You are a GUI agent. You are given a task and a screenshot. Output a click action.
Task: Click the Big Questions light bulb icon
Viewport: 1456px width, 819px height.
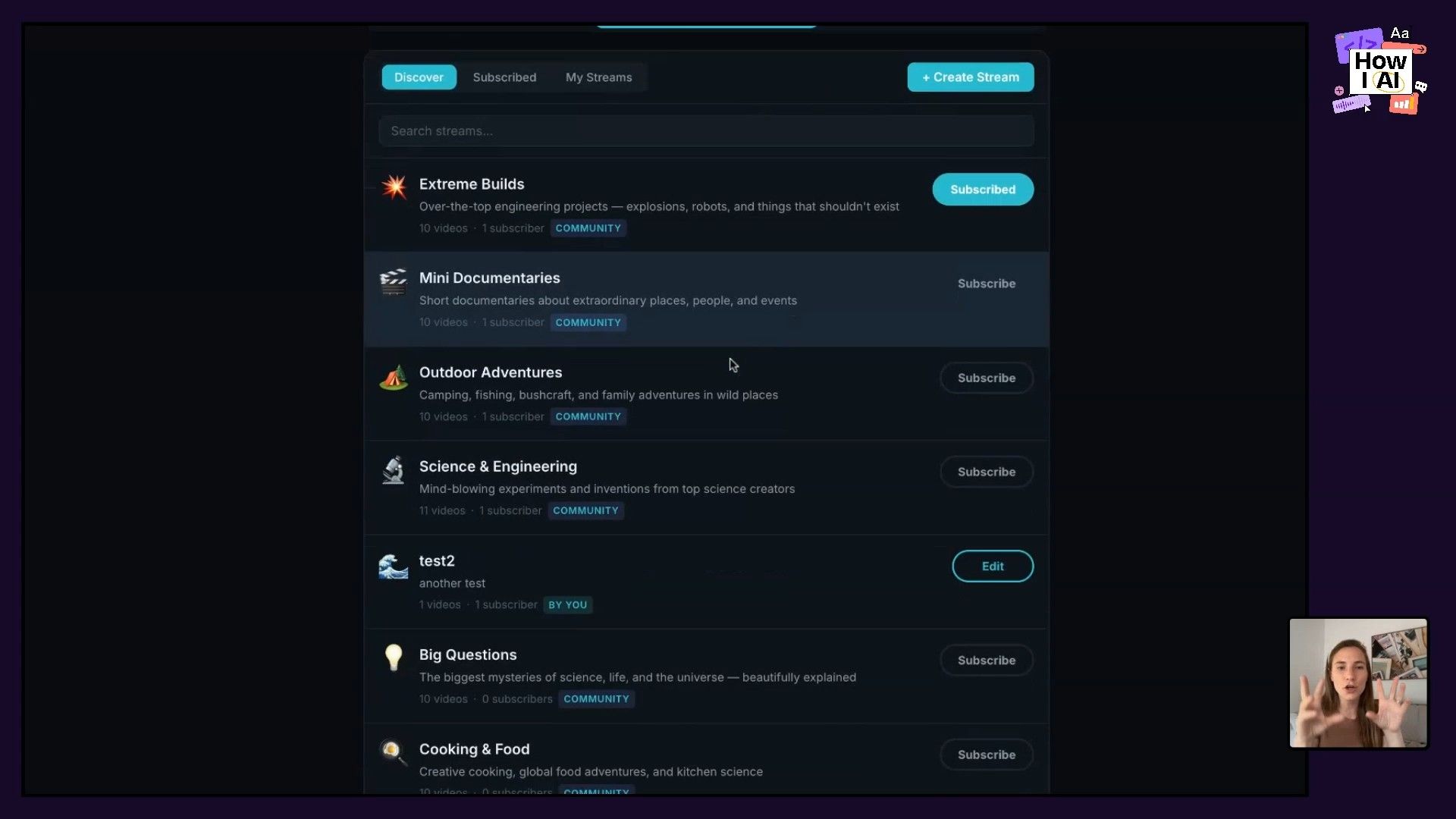pos(394,657)
